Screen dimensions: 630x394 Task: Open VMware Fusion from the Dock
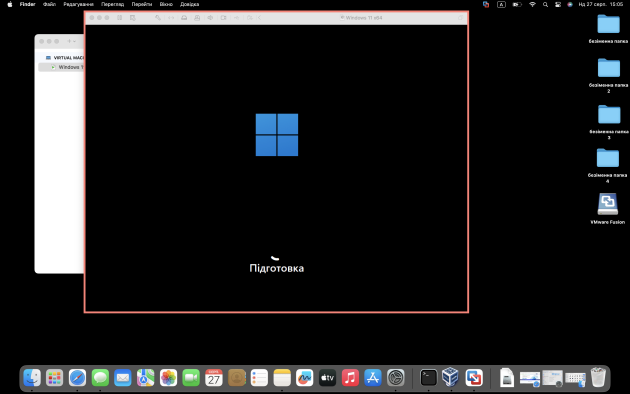474,378
